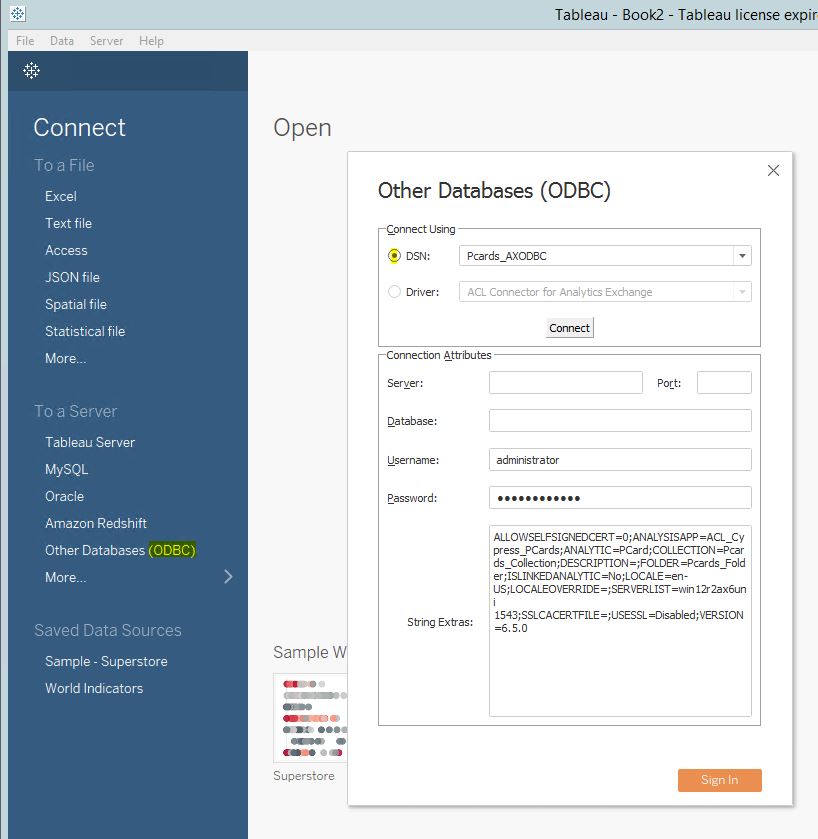Screen dimensions: 818x839
Task: Open the File menu
Action: (x=24, y=40)
